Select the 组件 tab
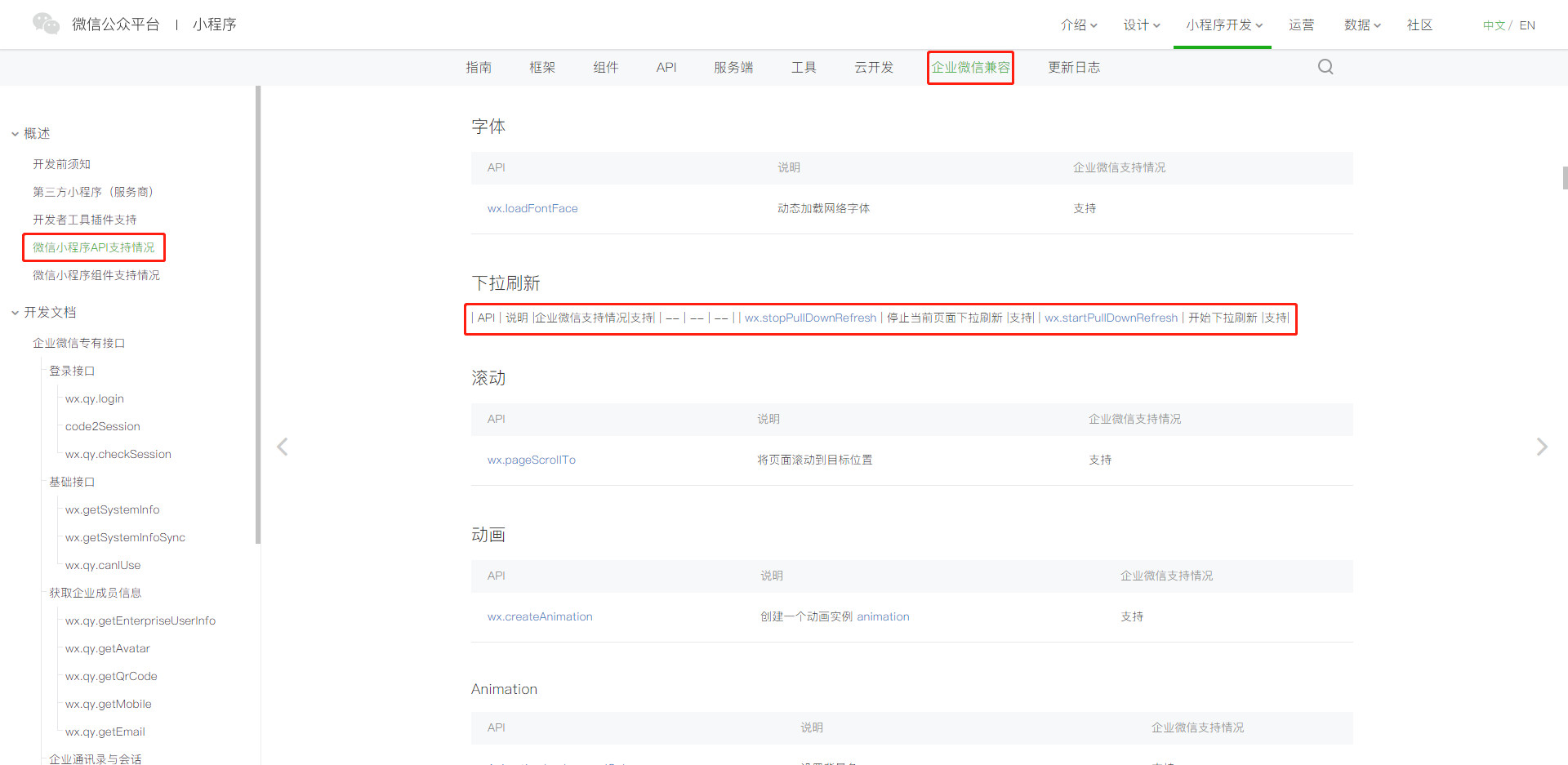This screenshot has height=765, width=1568. 606,67
